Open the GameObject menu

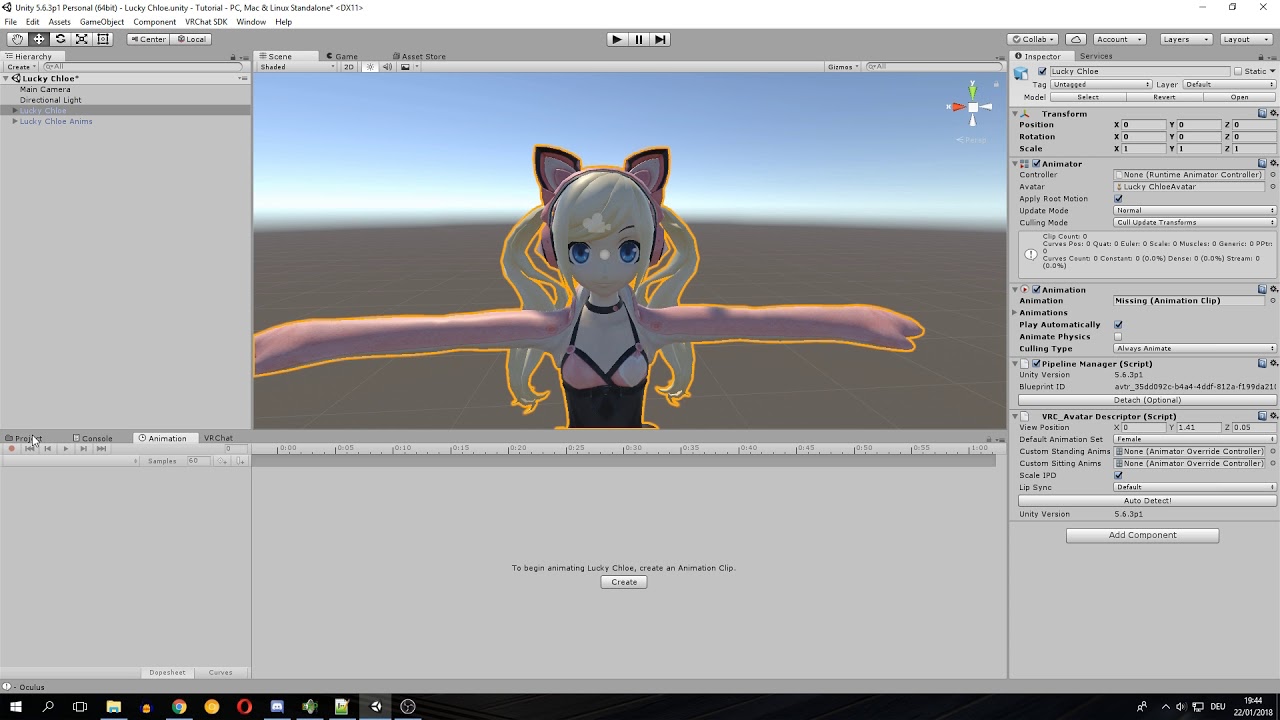(x=102, y=22)
